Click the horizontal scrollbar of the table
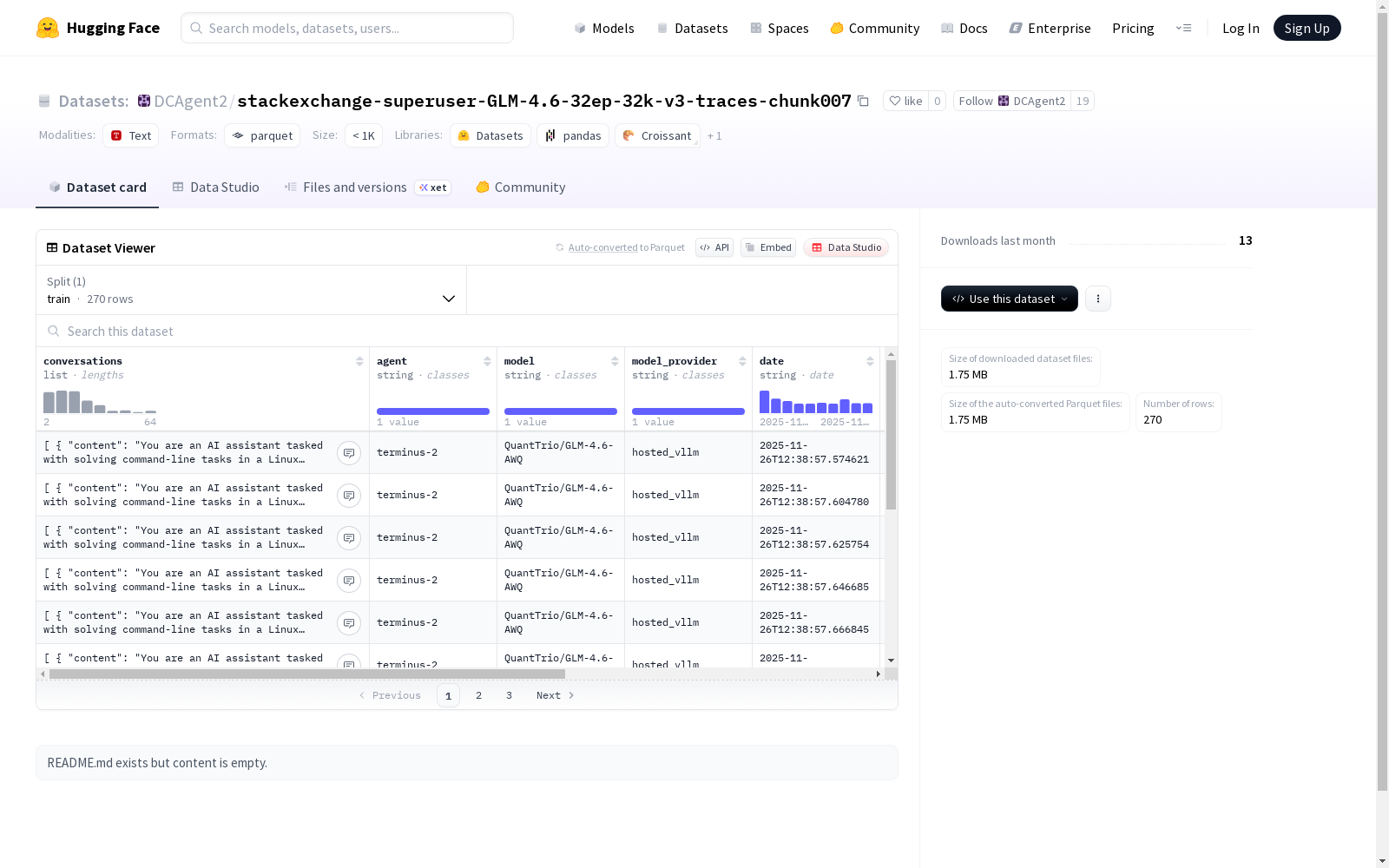Screen dimensions: 1389x868 click(x=307, y=674)
